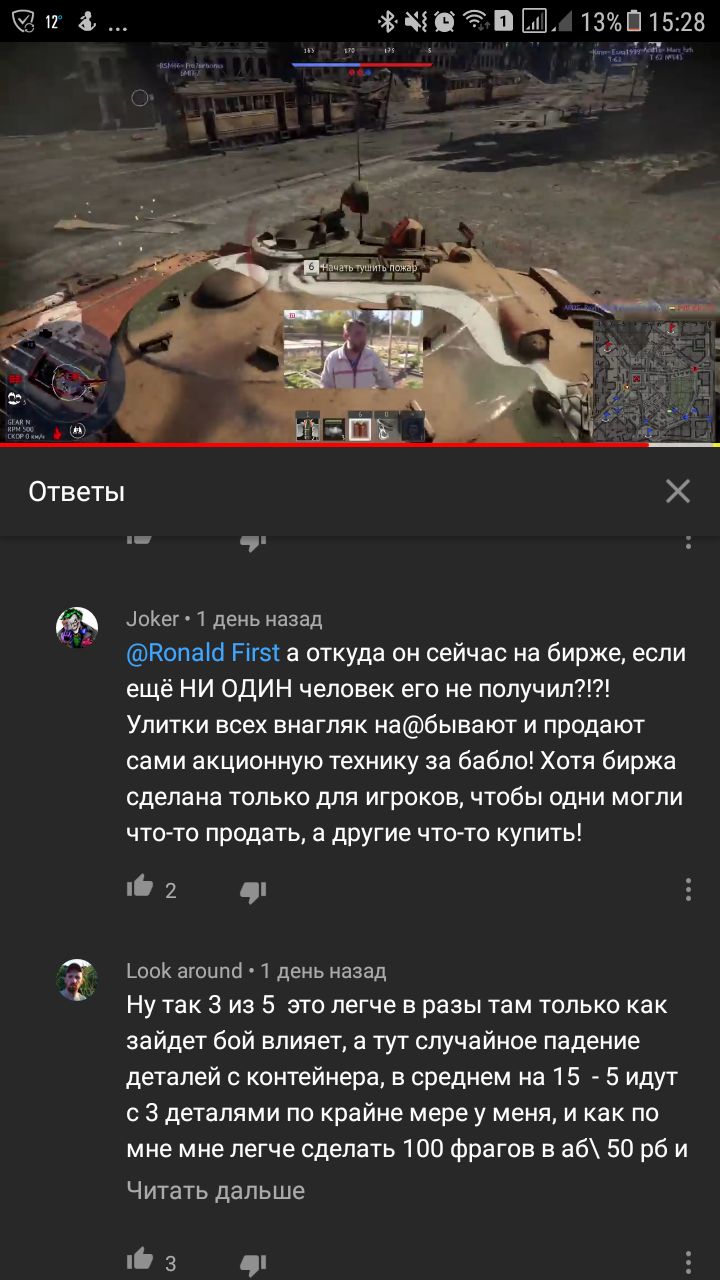Open Look around's profile avatar
Screen dimensions: 720x1280
(77, 980)
